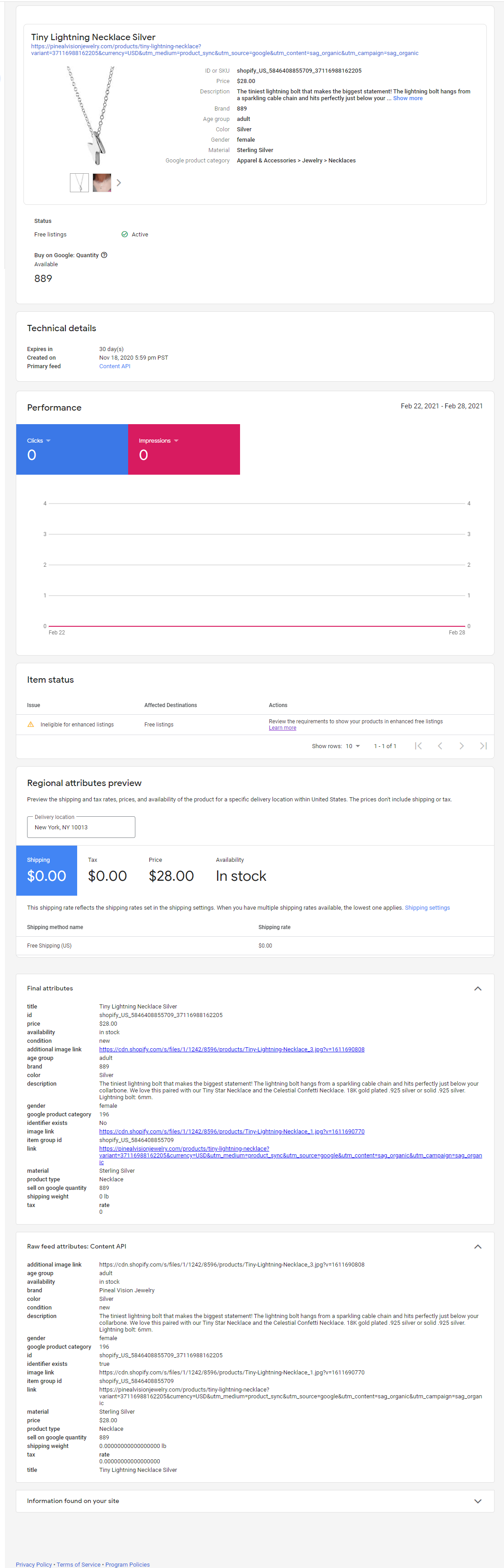Image resolution: width=504 pixels, height=1568 pixels.
Task: Go to previous page of item issues
Action: tap(439, 746)
